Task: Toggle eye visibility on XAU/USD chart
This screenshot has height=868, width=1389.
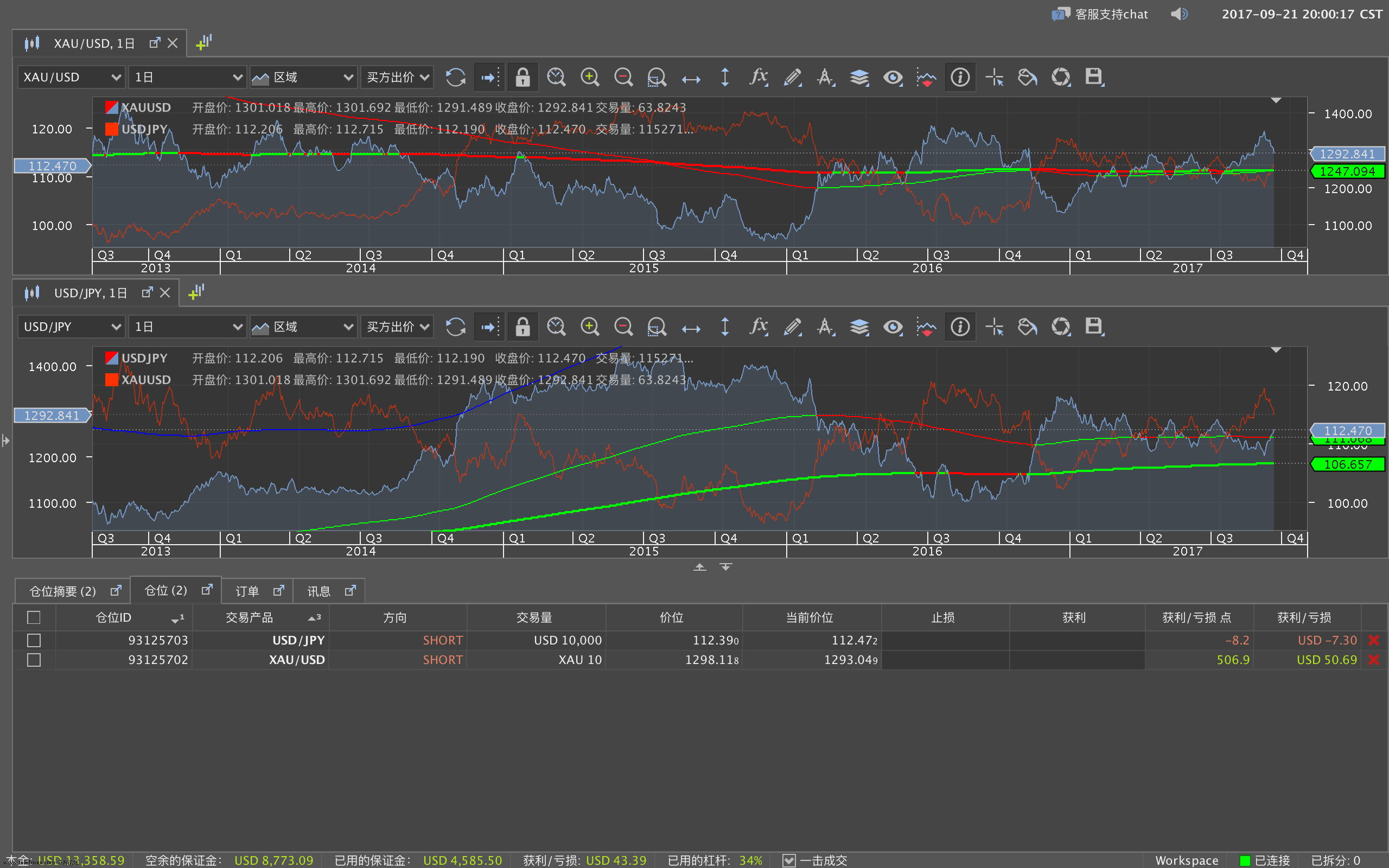Action: 893,77
